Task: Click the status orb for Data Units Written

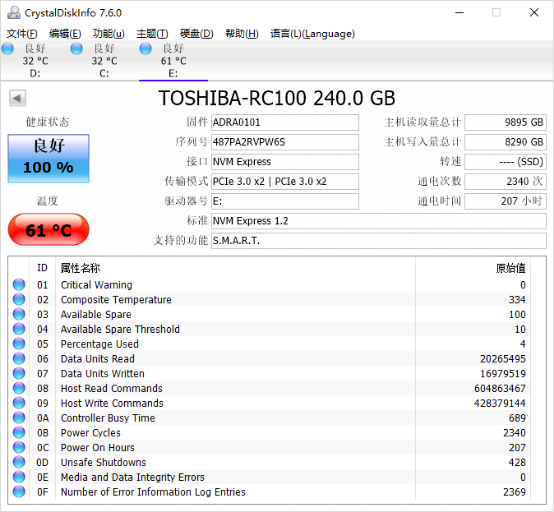Action: pos(19,373)
